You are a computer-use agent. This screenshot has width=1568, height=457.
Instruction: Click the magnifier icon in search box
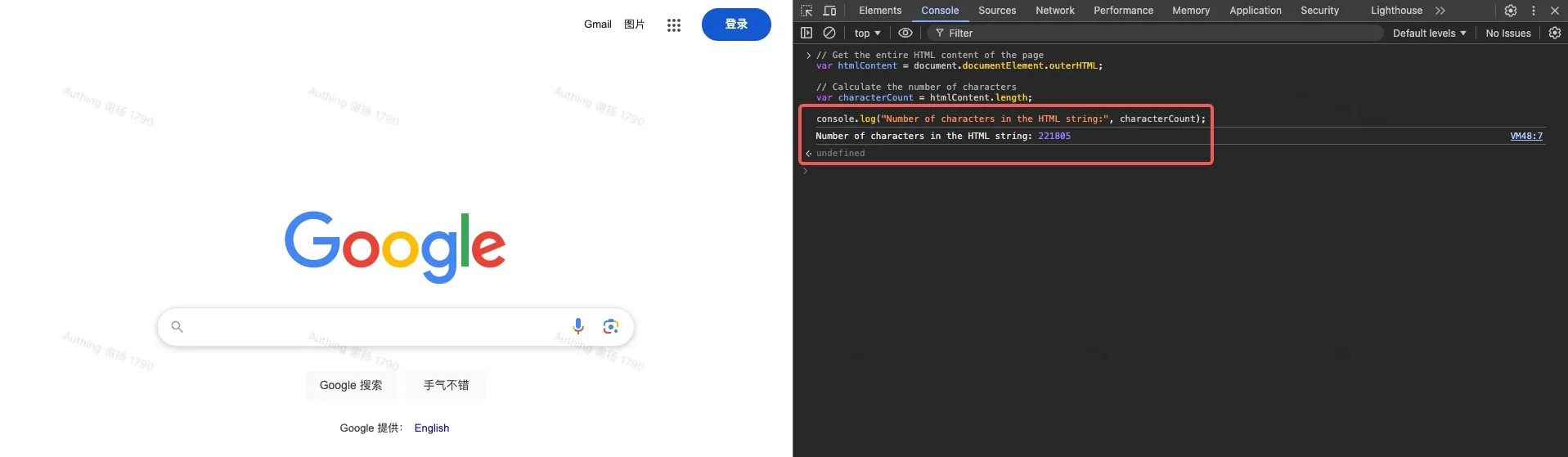pos(177,326)
